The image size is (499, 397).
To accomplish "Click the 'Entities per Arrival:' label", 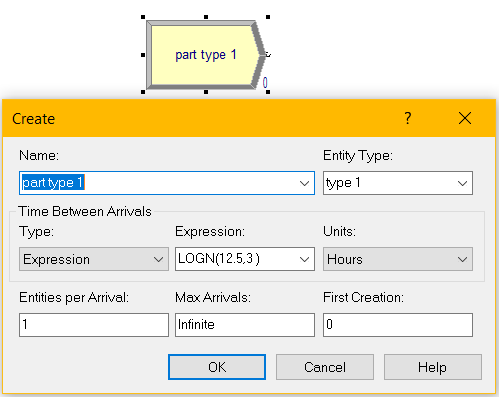I will pos(74,297).
